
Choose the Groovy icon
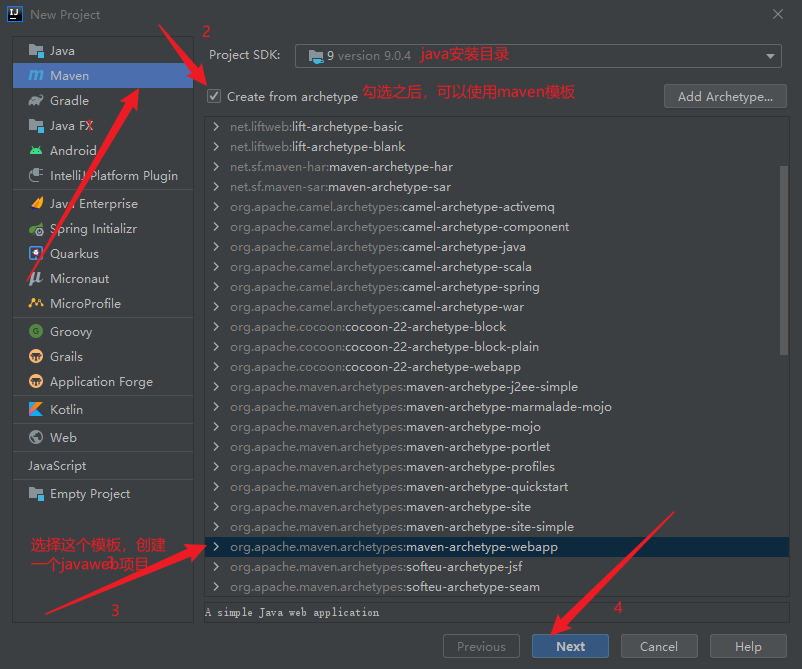point(36,331)
